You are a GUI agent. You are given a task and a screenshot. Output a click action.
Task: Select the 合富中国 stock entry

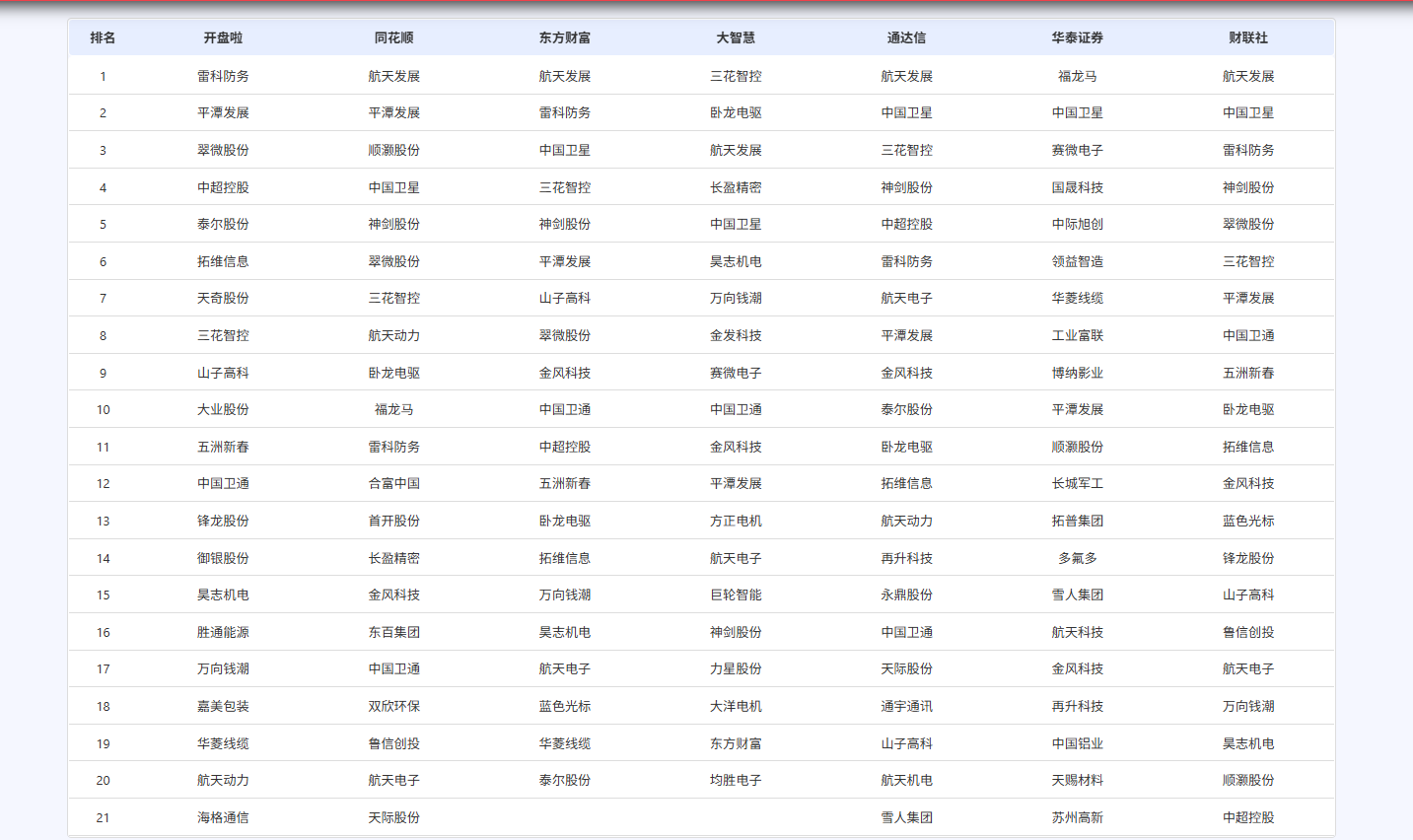click(x=393, y=483)
